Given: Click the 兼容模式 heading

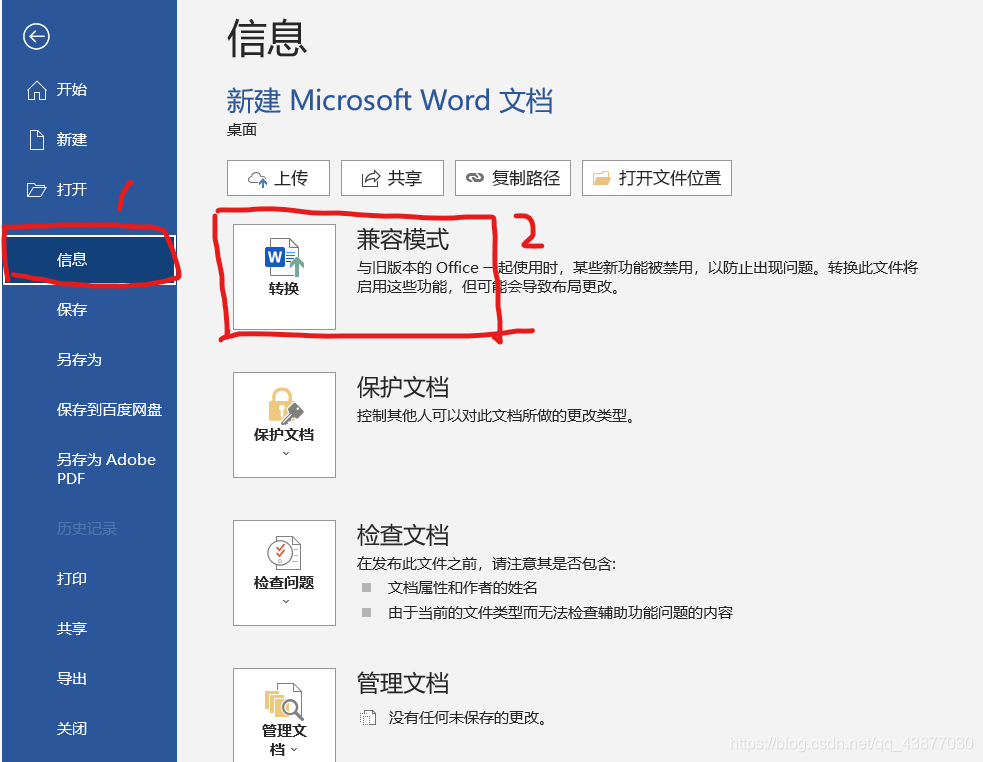Looking at the screenshot, I should click(402, 240).
